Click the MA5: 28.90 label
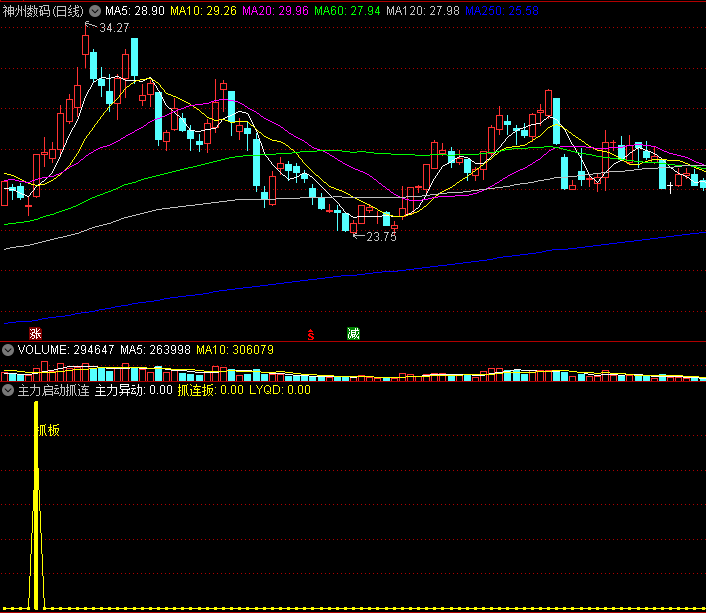Viewport: 706px width, 613px height. (x=135, y=11)
